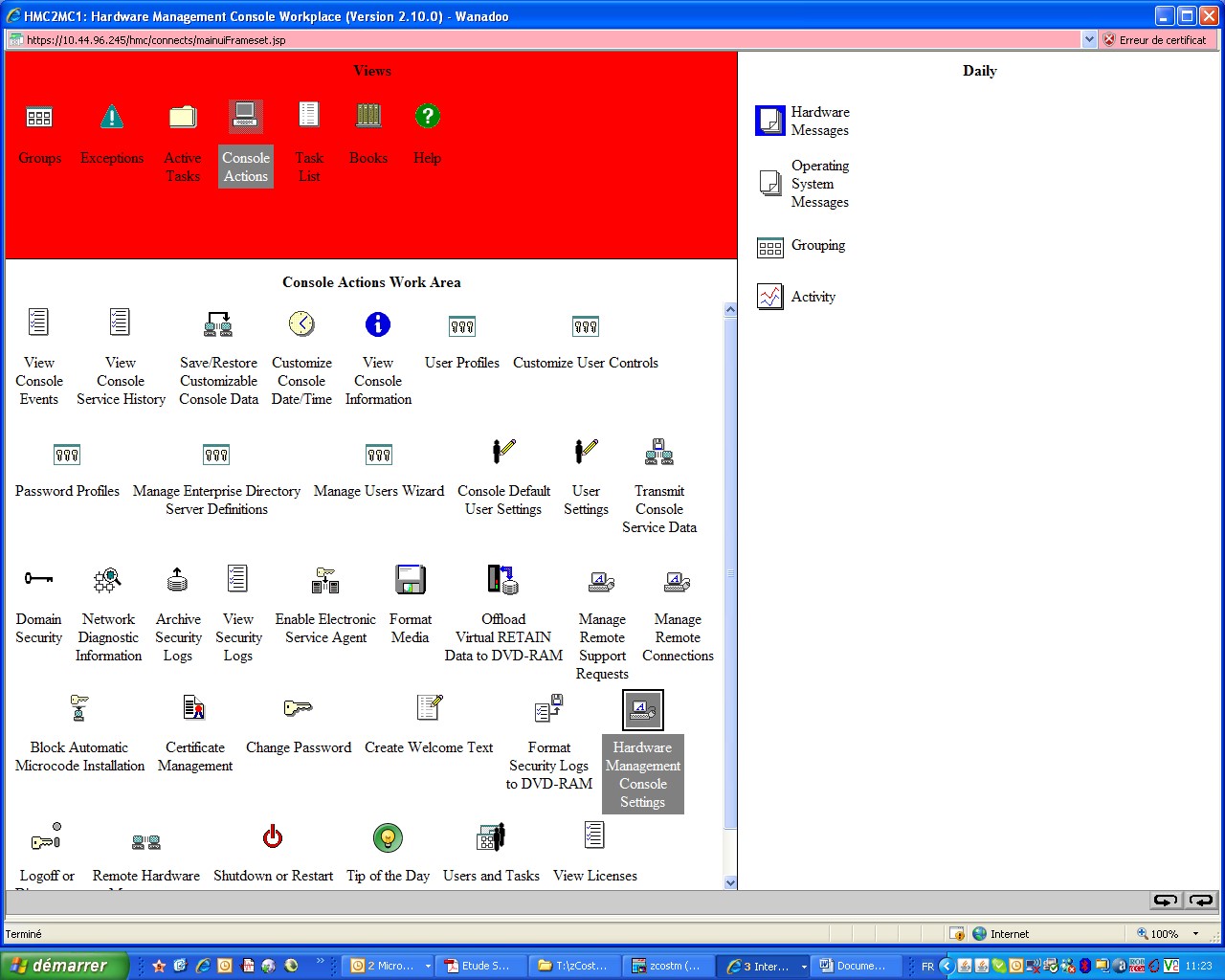Open the Tip of the Day lightbulb icon
The width and height of the screenshot is (1225, 980).
tap(388, 837)
